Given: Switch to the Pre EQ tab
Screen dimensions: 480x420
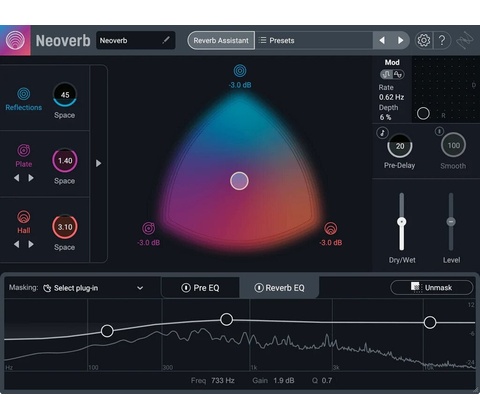Looking at the screenshot, I should (x=200, y=288).
